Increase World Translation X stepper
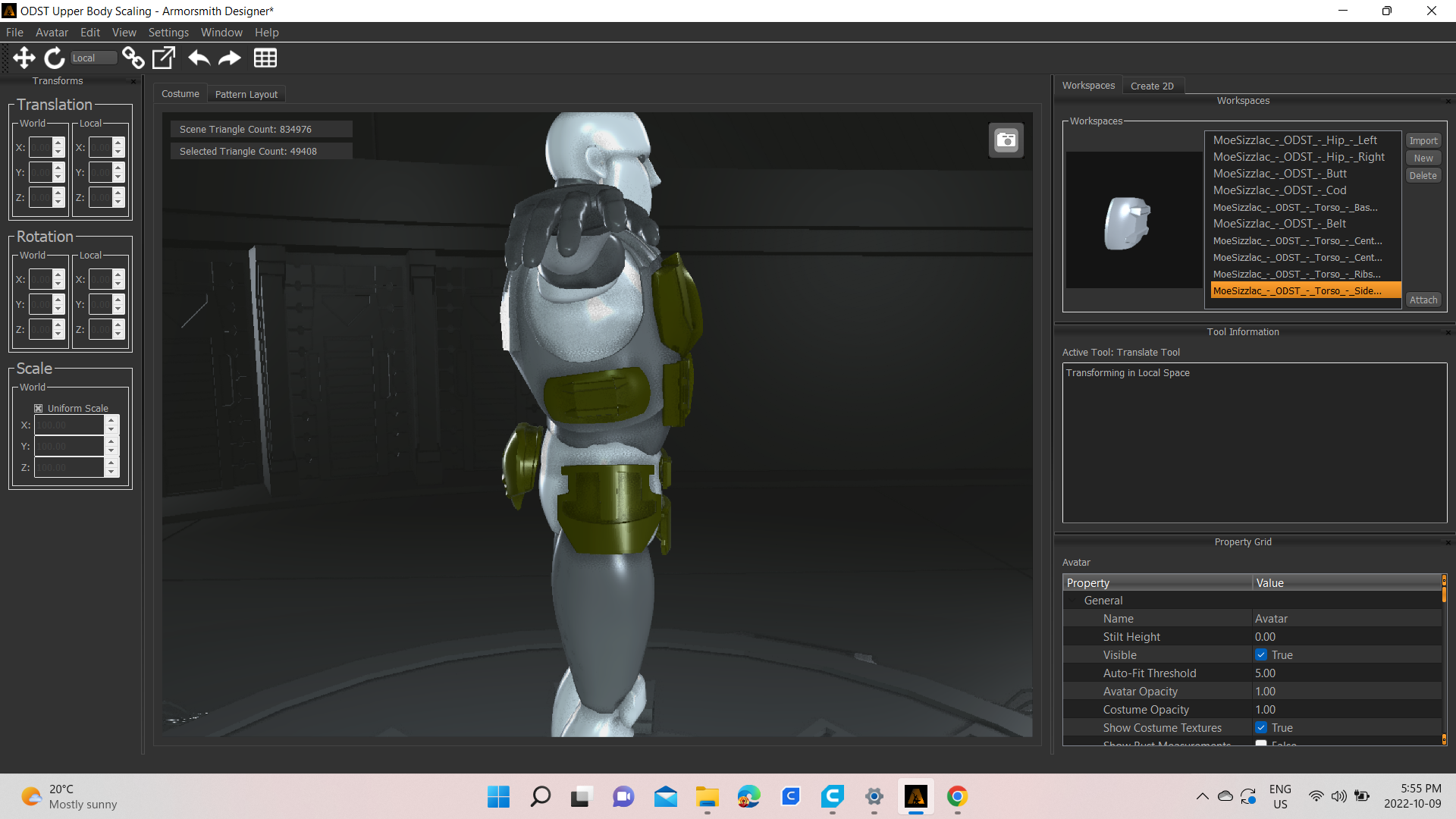This screenshot has height=819, width=1456. [58, 143]
